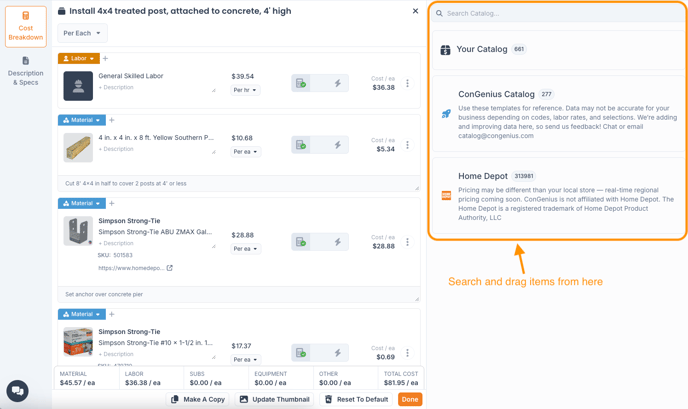Open Per ea dropdown for $17.37 item
688x409 pixels.
[246, 359]
